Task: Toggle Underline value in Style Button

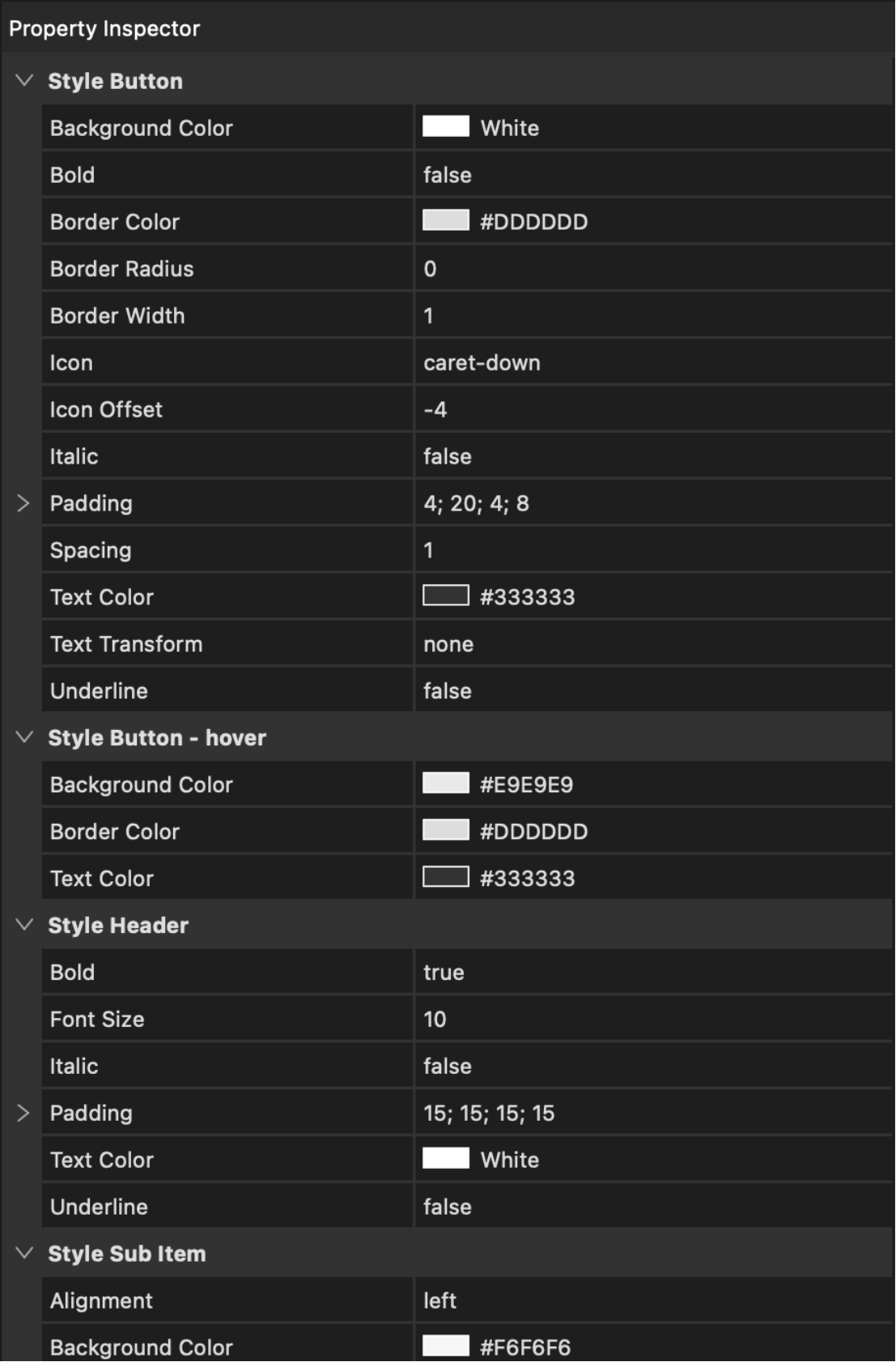Action: [448, 691]
